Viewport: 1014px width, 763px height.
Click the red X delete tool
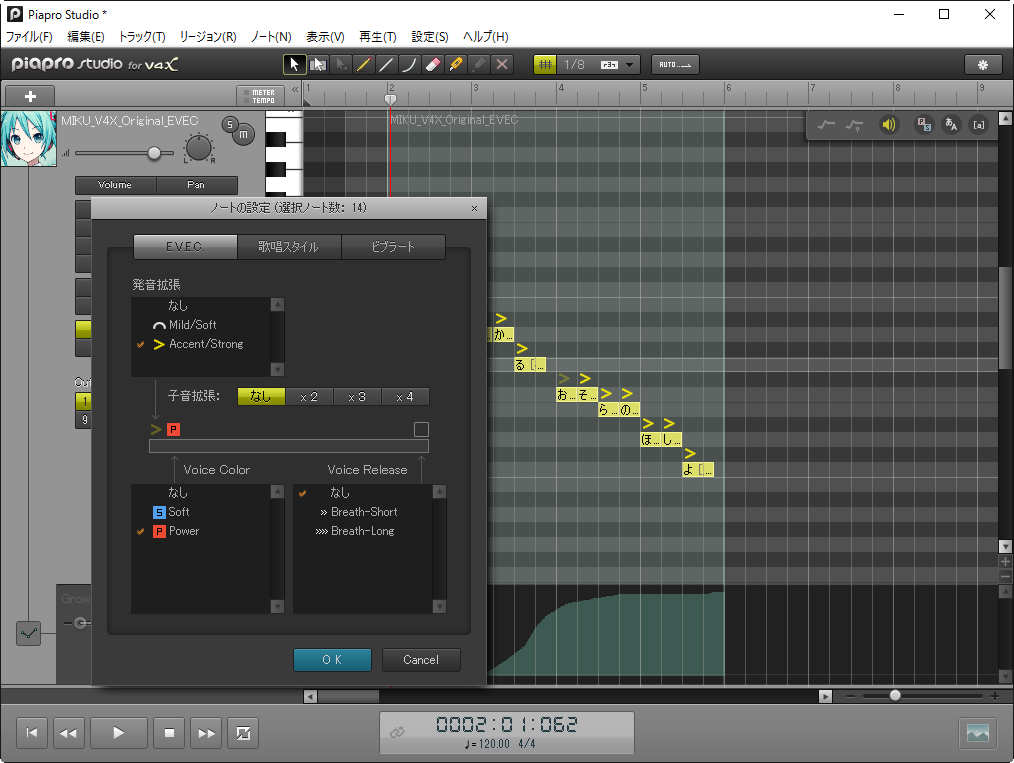(x=502, y=64)
